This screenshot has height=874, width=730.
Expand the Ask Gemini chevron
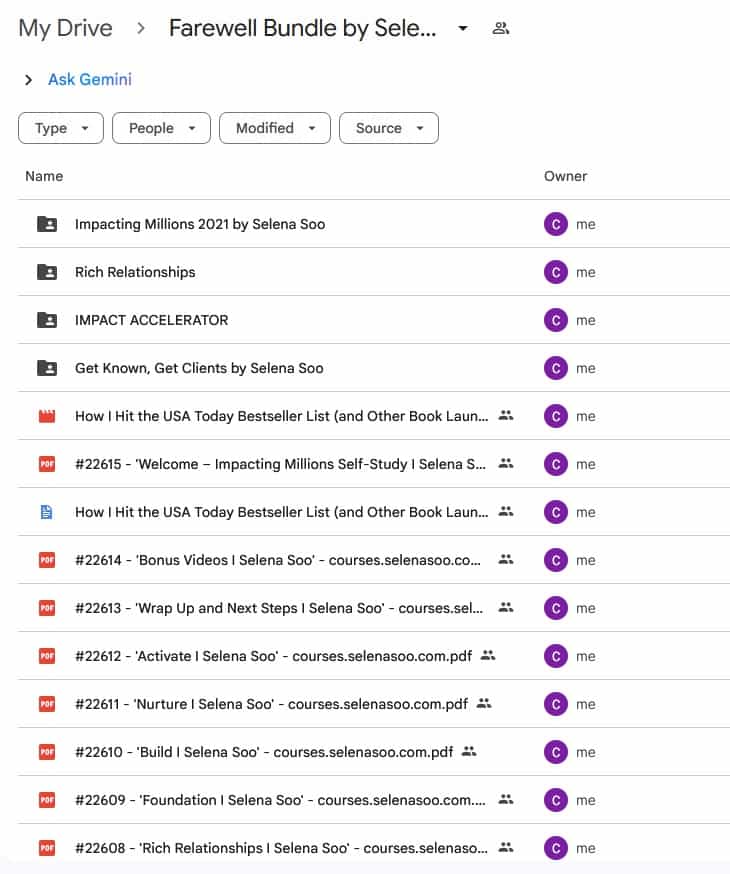point(28,80)
